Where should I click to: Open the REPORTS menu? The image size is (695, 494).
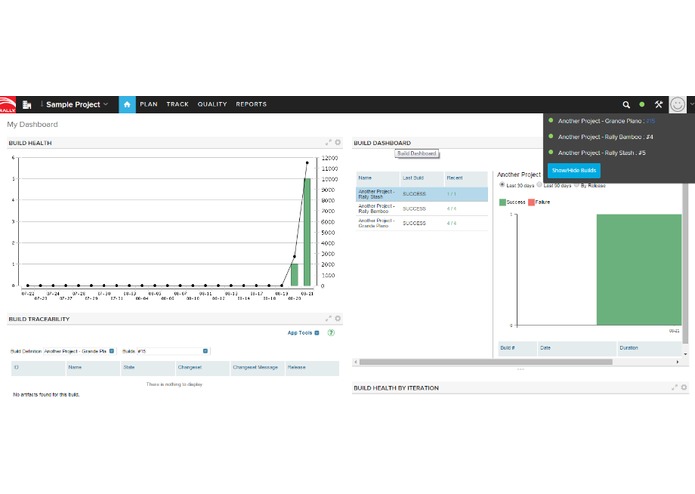click(x=251, y=104)
